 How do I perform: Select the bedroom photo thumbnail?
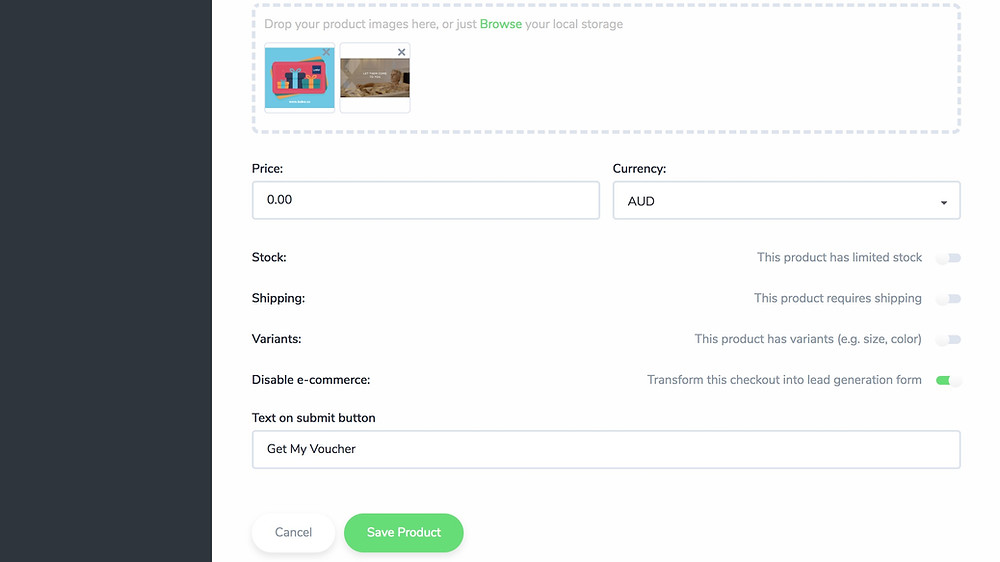pyautogui.click(x=375, y=78)
